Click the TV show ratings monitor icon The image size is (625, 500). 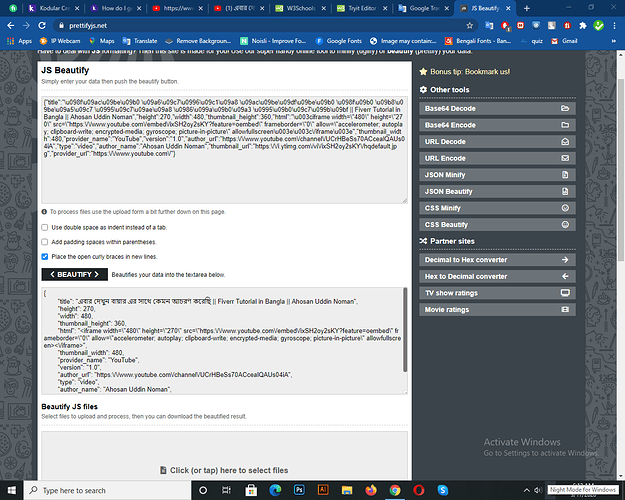(x=565, y=293)
